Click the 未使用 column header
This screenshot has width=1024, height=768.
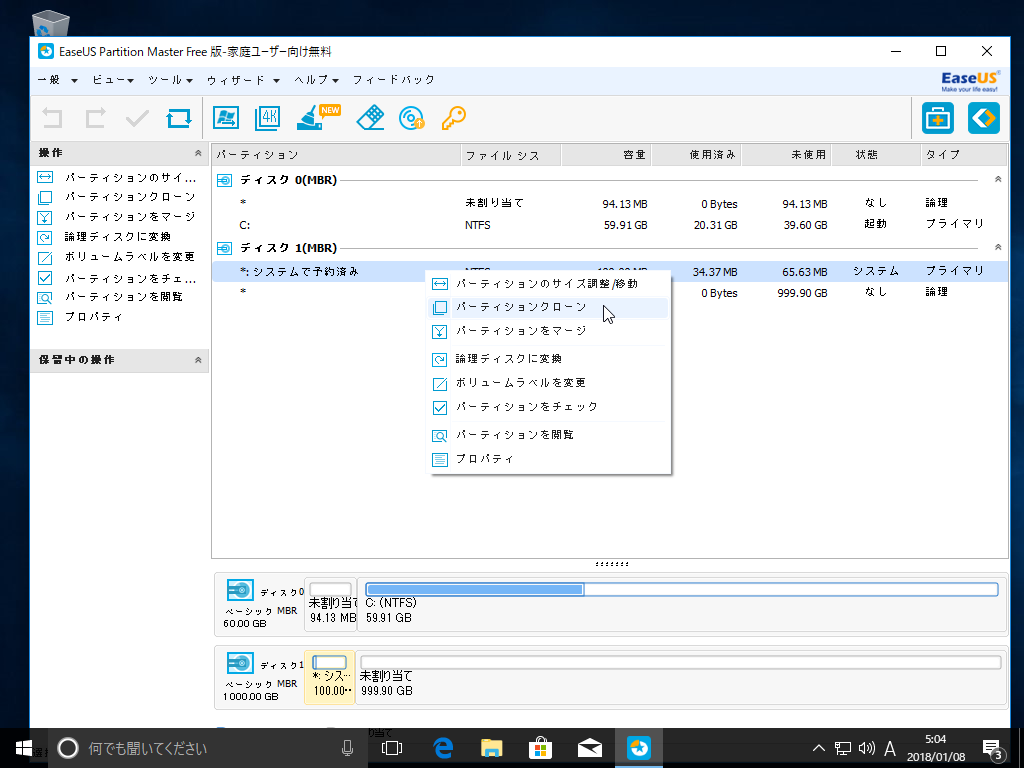click(x=786, y=155)
